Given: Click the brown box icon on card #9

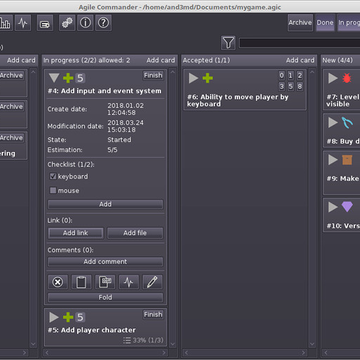Looking at the screenshot, I should (x=347, y=160).
